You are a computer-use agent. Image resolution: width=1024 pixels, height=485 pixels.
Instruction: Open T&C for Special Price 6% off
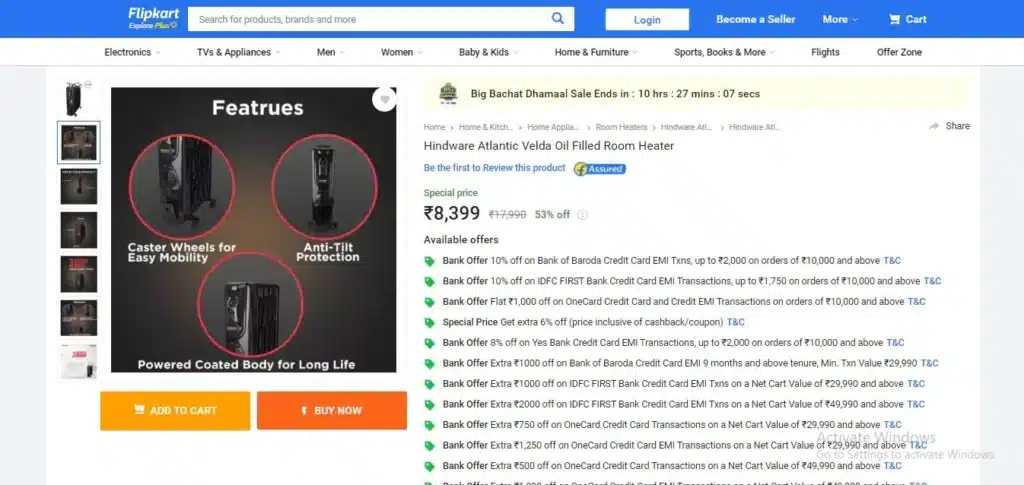[x=735, y=322]
